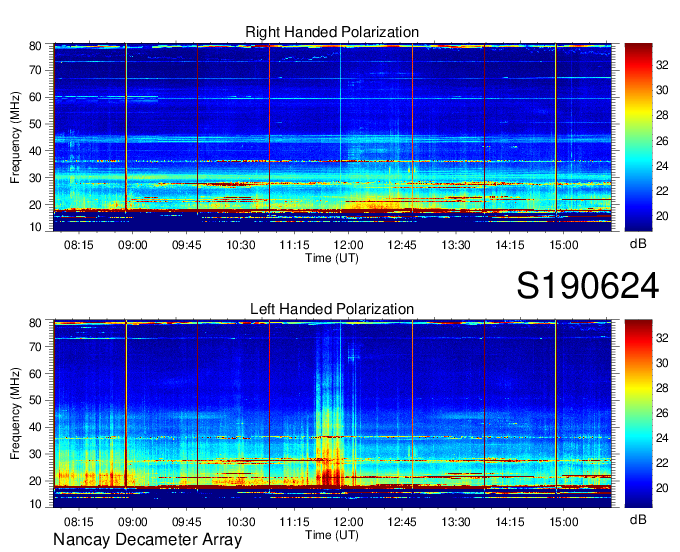The image size is (680, 552).
Task: Click 20 tick on right-handed frequency axis
Action: coord(35,205)
